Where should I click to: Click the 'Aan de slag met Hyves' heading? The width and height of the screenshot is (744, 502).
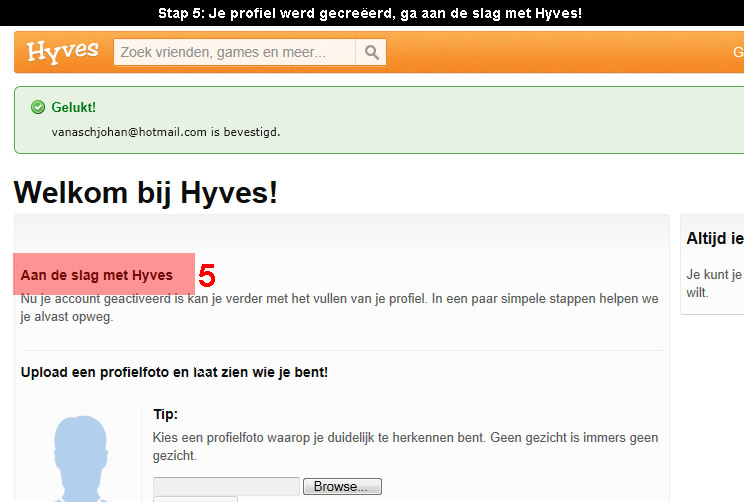tap(97, 275)
